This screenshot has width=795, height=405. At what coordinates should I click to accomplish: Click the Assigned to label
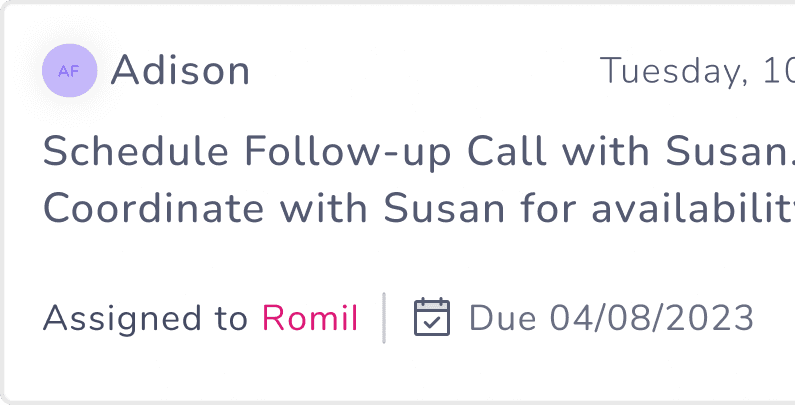(145, 319)
